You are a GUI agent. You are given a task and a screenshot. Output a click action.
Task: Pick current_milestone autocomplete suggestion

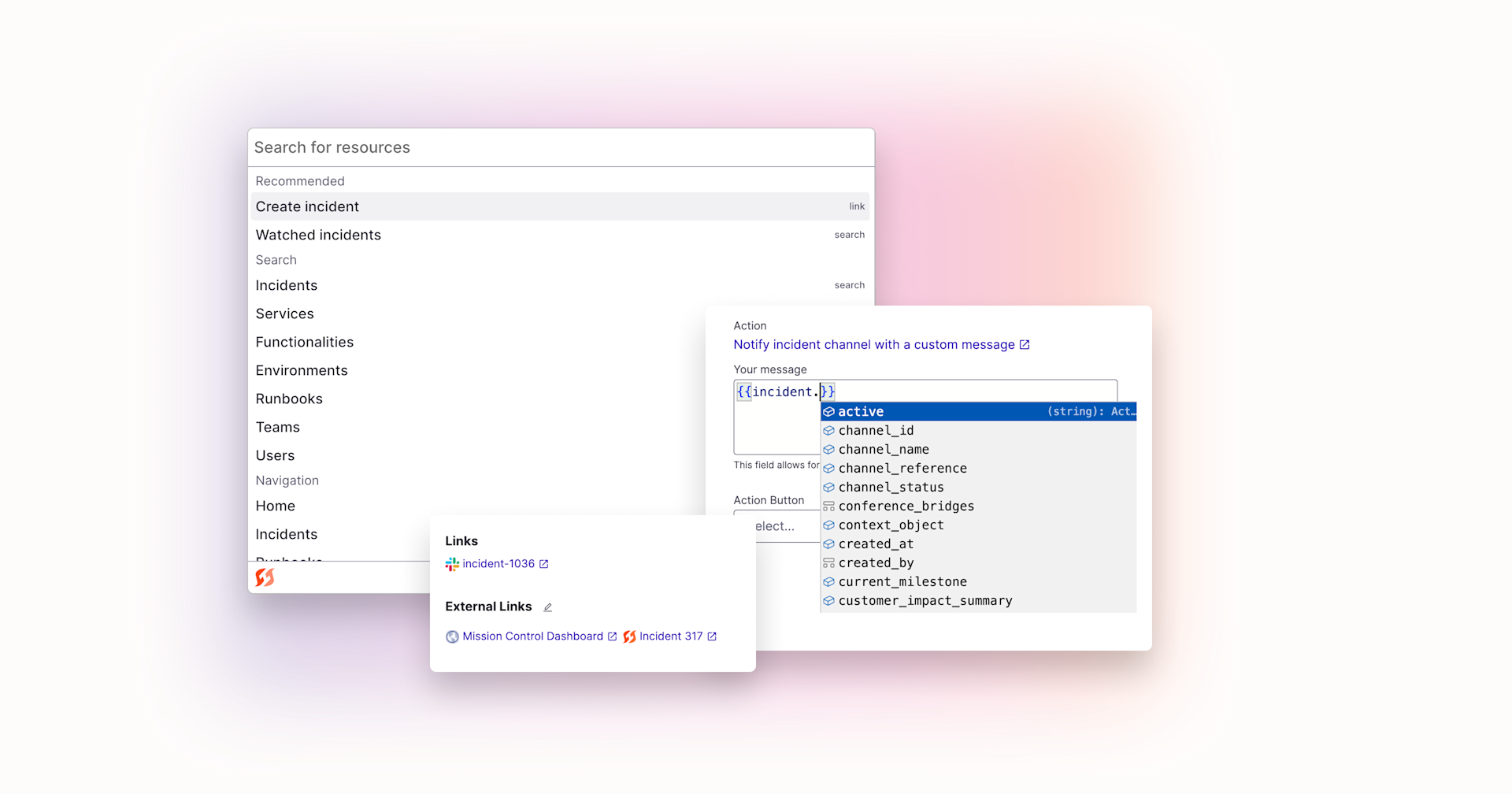(978, 581)
